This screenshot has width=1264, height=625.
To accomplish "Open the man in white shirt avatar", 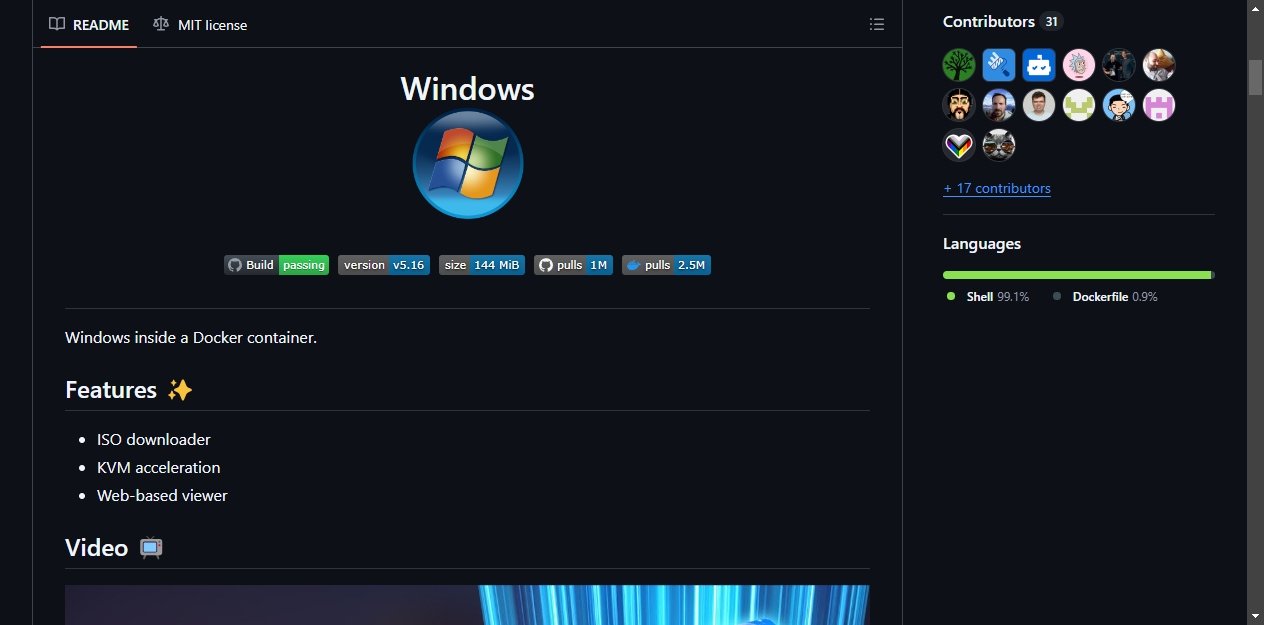I will pos(1039,105).
